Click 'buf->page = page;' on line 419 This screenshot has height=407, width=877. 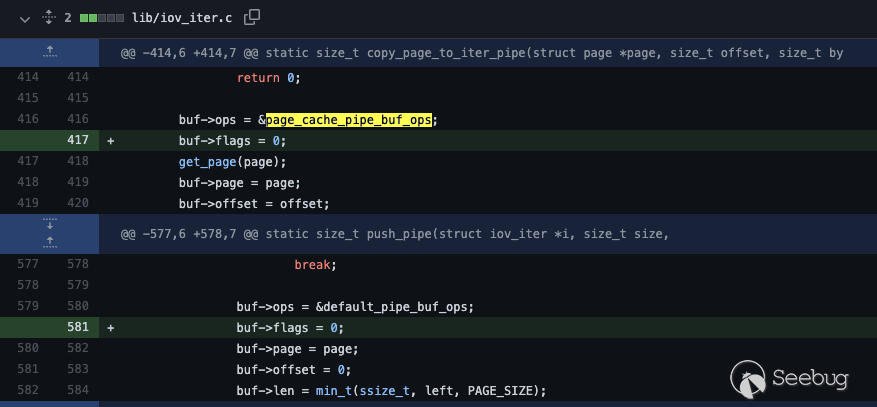[239, 183]
